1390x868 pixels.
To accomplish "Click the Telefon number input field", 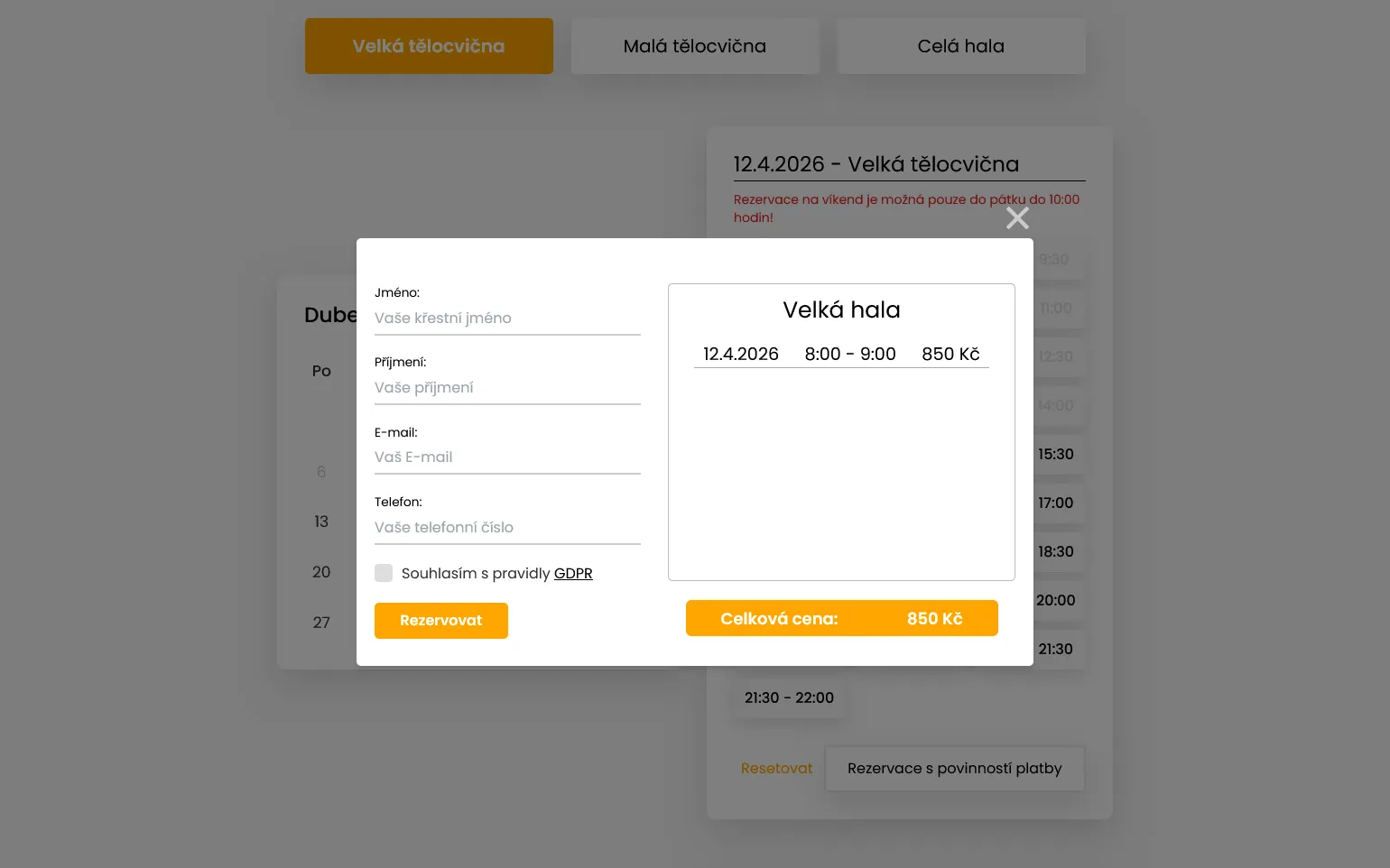I will pos(506,528).
